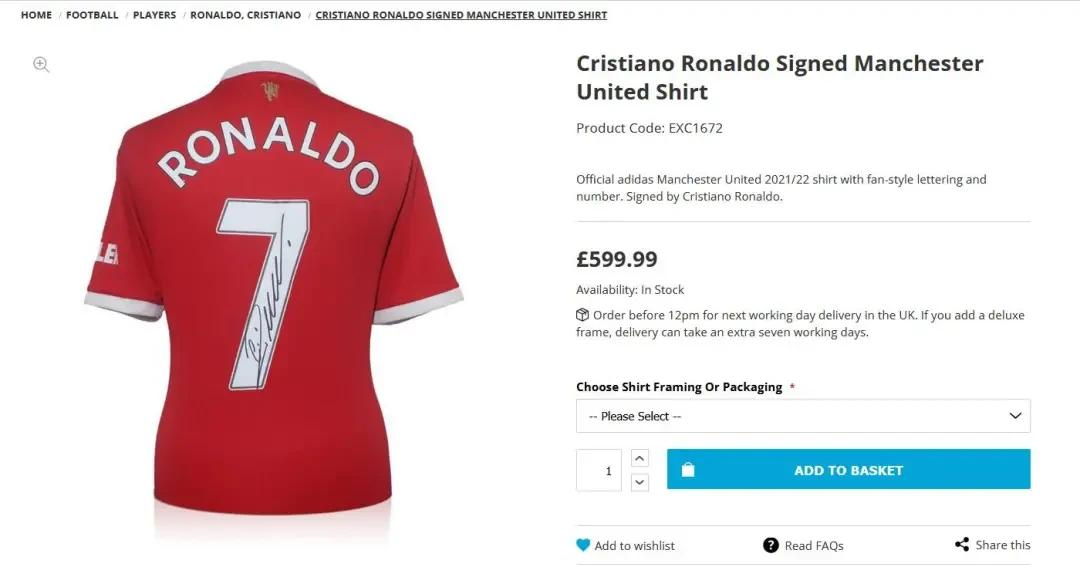Navigate to the PLAYERS breadcrumb
Viewport: 1080px width, 566px height.
[154, 14]
